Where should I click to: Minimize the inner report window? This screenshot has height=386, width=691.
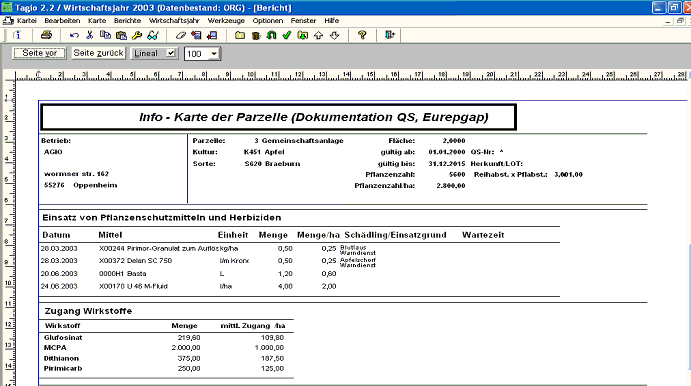click(669, 21)
